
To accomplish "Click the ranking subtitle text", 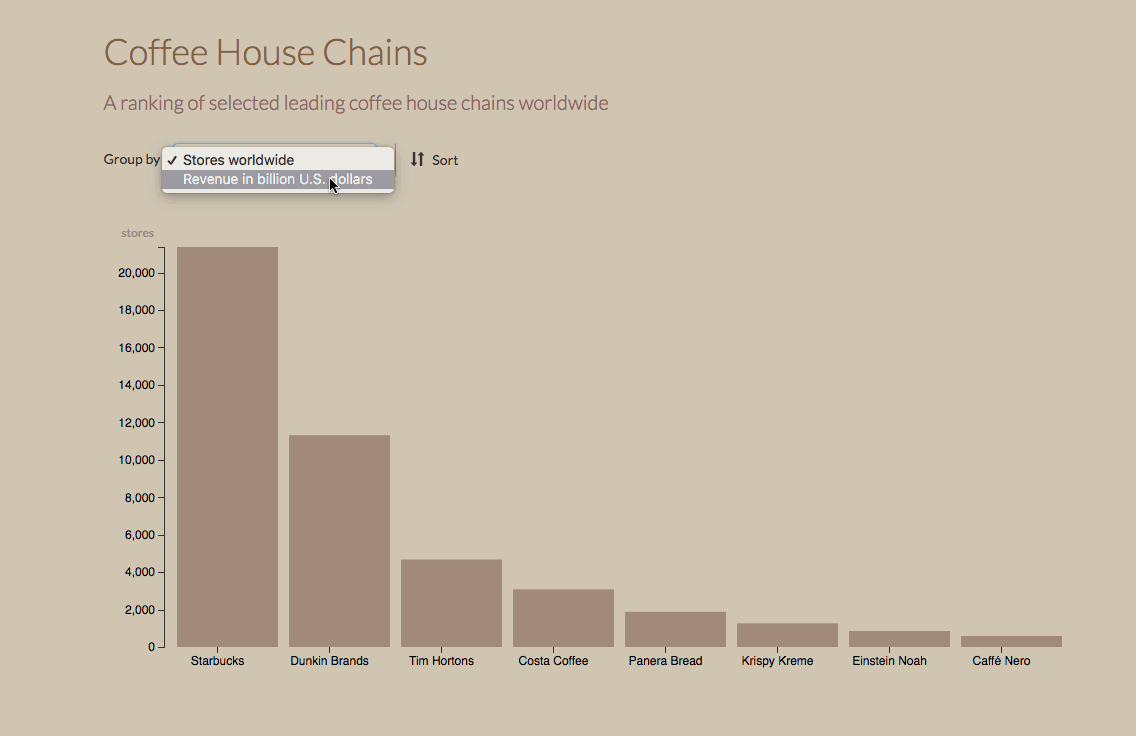I will tap(356, 103).
